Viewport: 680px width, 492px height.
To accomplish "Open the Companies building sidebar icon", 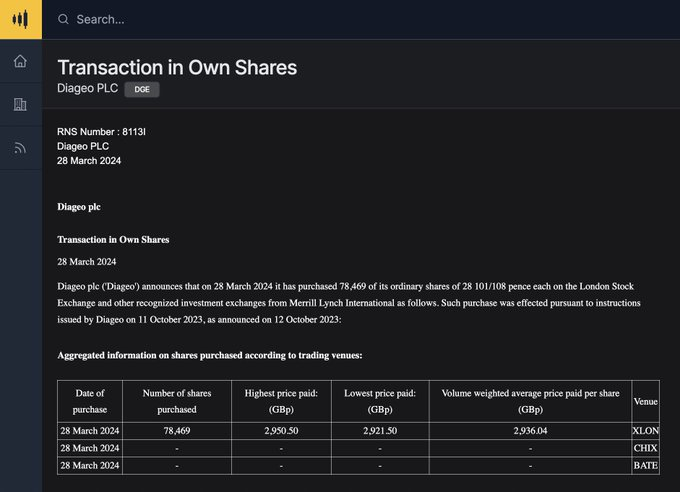I will pyautogui.click(x=20, y=105).
